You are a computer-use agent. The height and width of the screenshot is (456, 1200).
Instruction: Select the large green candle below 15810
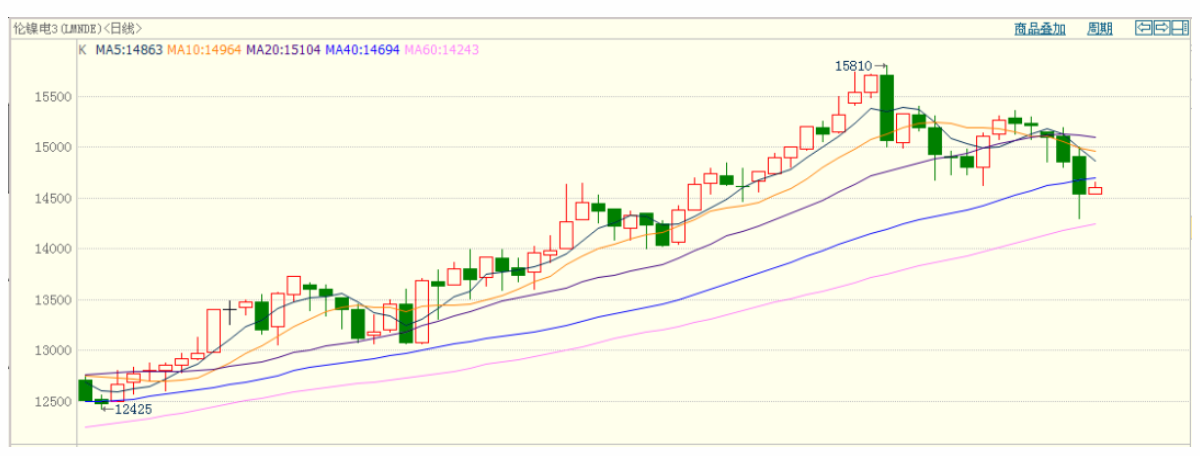[x=886, y=107]
